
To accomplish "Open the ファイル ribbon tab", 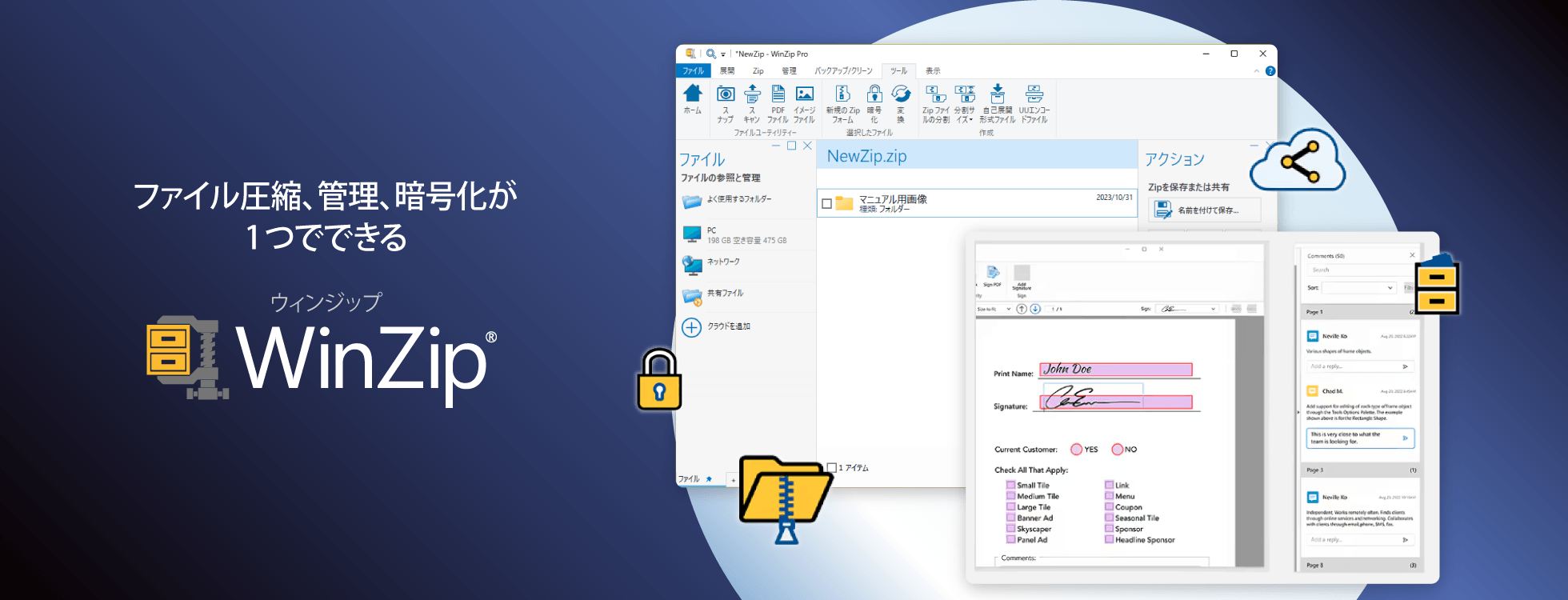I will click(694, 71).
